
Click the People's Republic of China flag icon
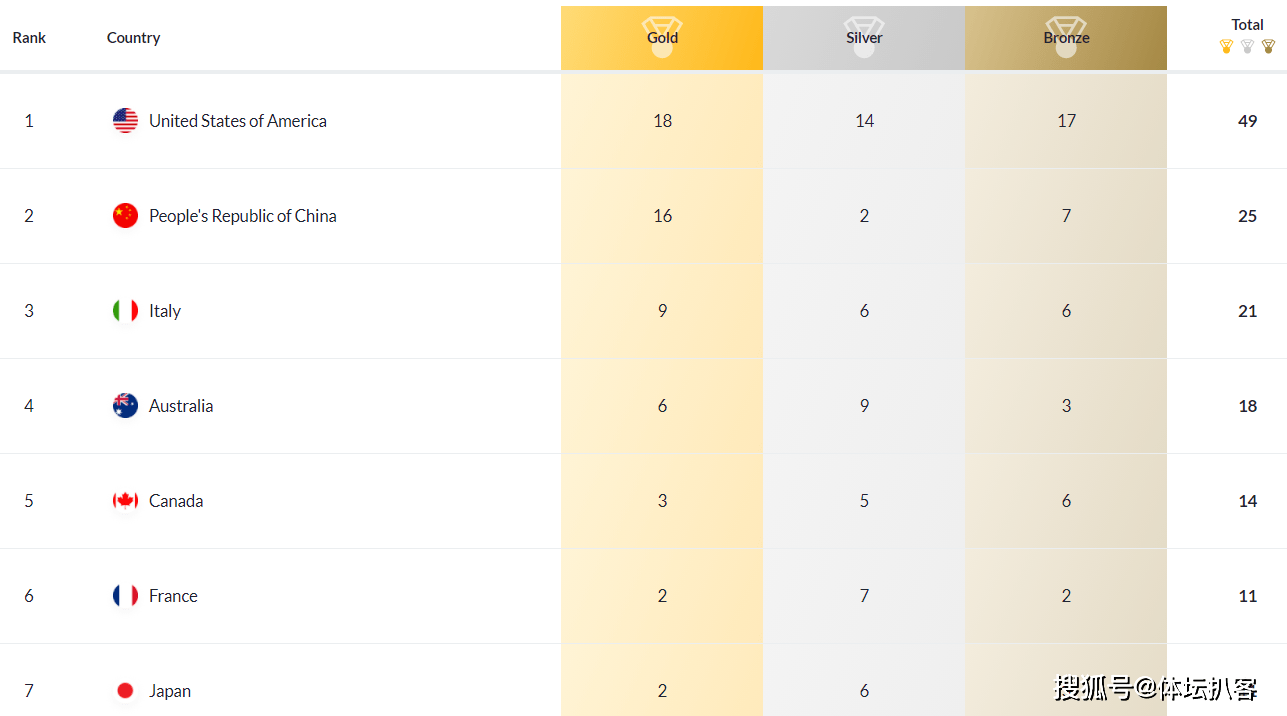coord(125,216)
